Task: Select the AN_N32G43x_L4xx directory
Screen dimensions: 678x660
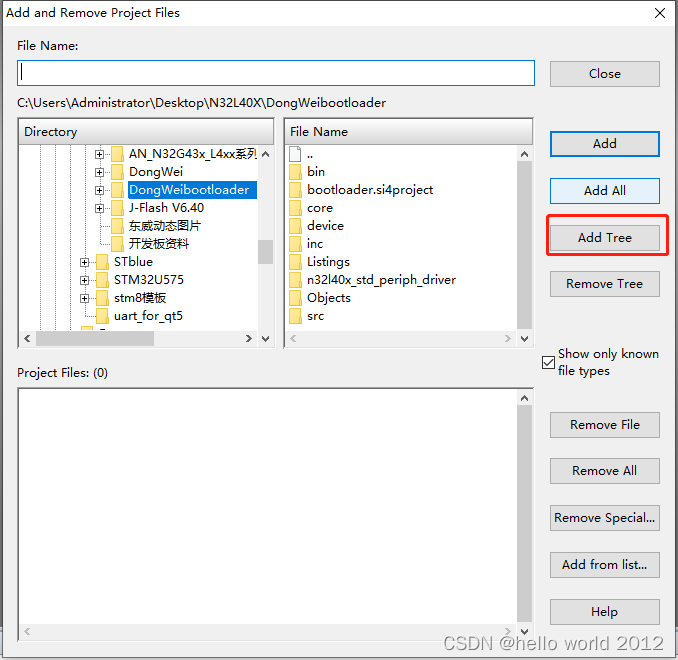Action: 192,154
